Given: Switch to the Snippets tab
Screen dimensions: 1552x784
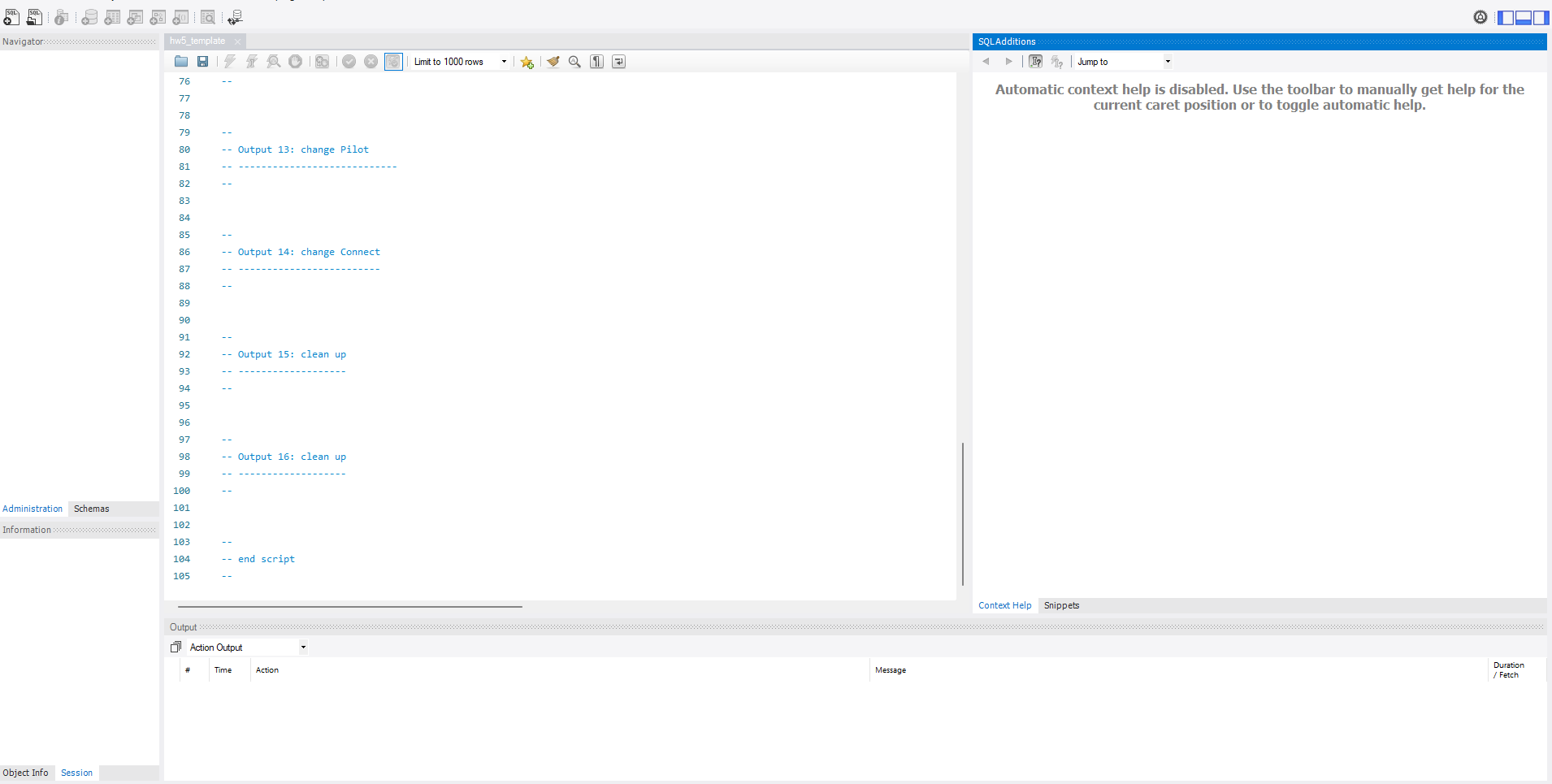Looking at the screenshot, I should tap(1062, 605).
